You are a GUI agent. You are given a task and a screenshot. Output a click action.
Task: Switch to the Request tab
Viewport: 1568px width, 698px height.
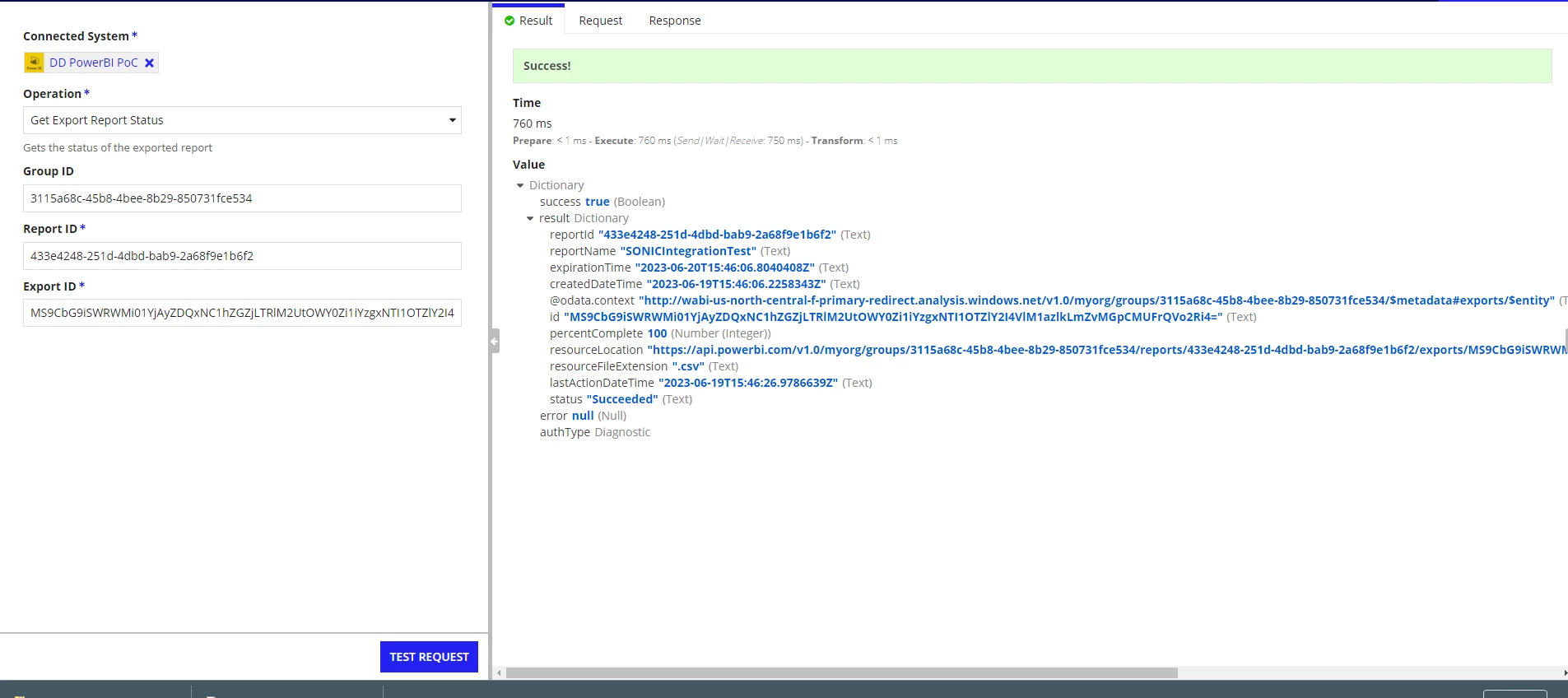coord(600,21)
